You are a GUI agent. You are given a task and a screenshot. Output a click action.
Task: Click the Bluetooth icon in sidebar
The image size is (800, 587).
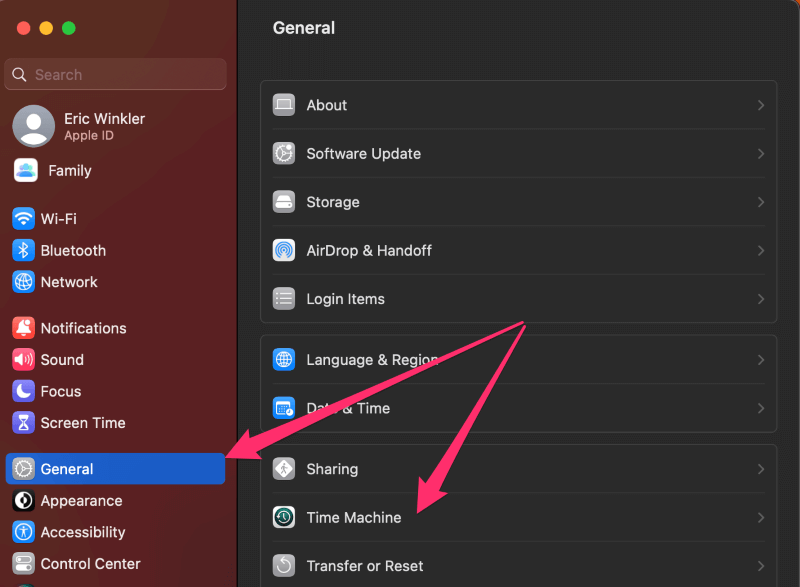coord(23,250)
